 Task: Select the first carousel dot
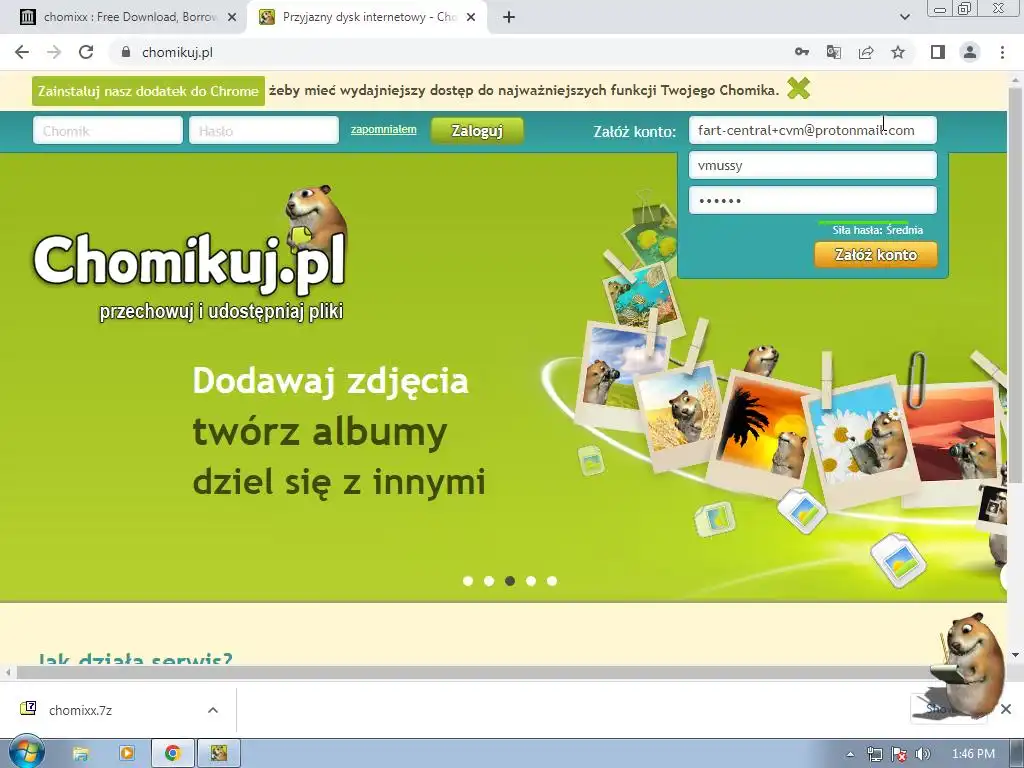[468, 581]
